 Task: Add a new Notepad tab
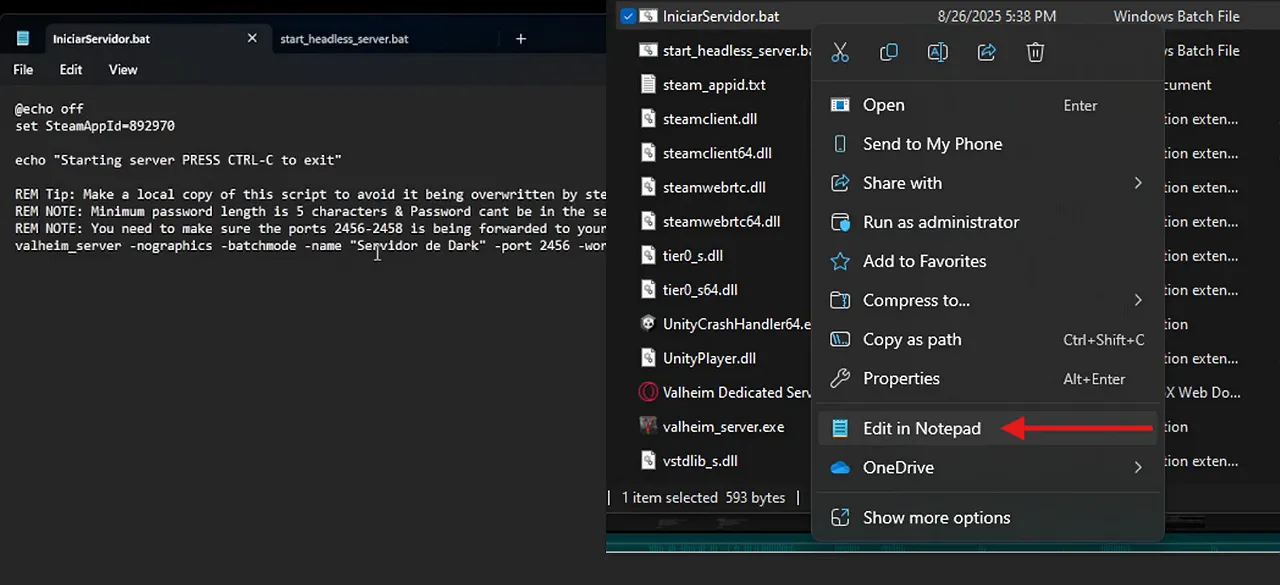pyautogui.click(x=520, y=39)
